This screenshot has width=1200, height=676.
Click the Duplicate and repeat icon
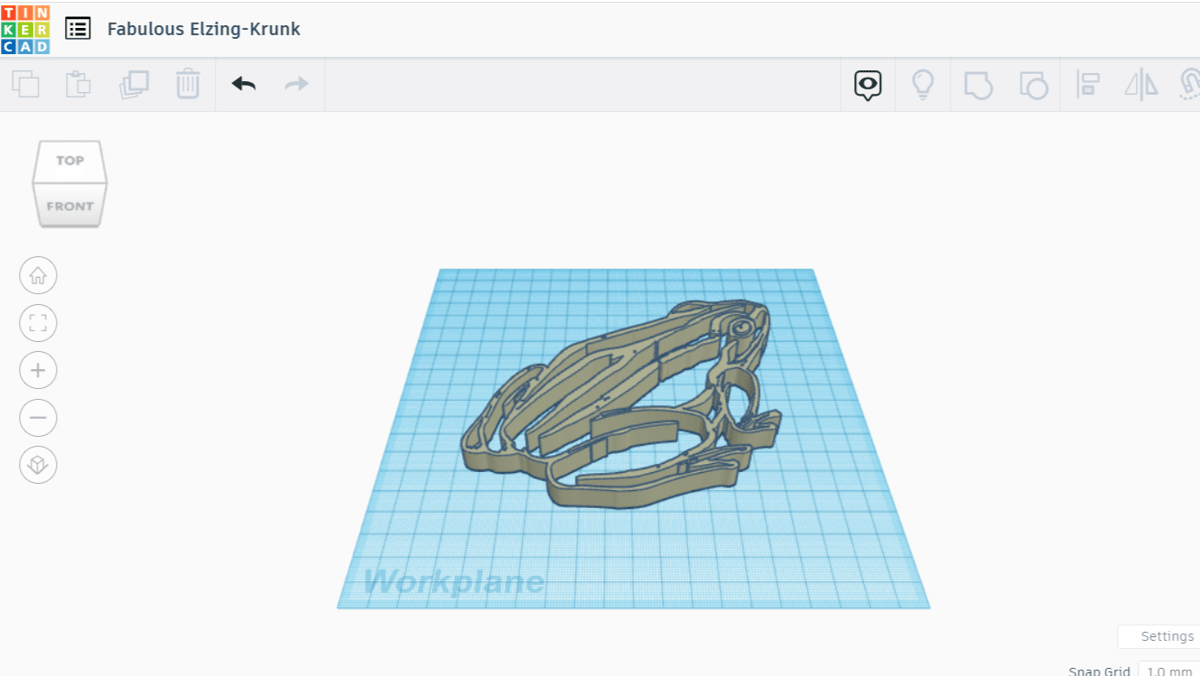point(133,84)
